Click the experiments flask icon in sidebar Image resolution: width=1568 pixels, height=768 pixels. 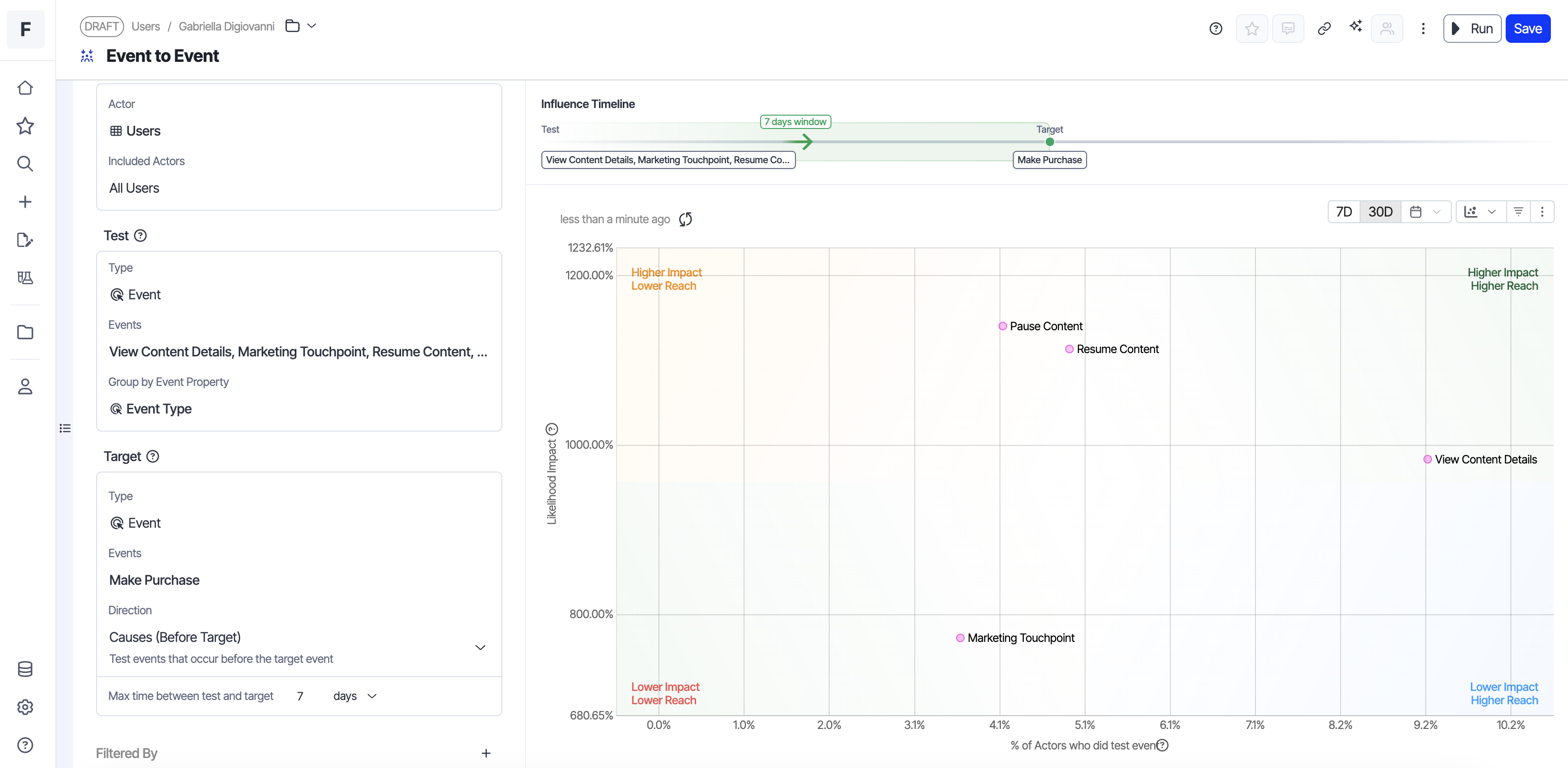[x=25, y=278]
